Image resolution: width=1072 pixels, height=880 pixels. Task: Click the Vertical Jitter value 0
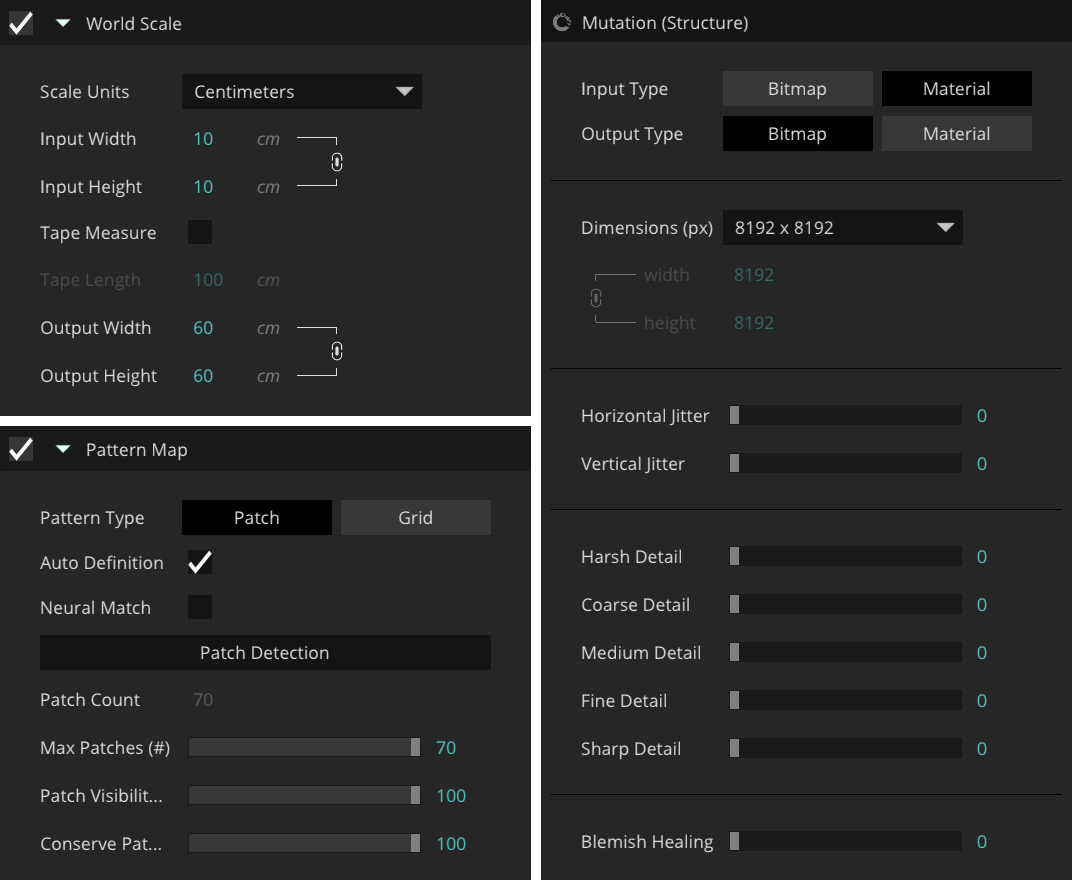982,464
